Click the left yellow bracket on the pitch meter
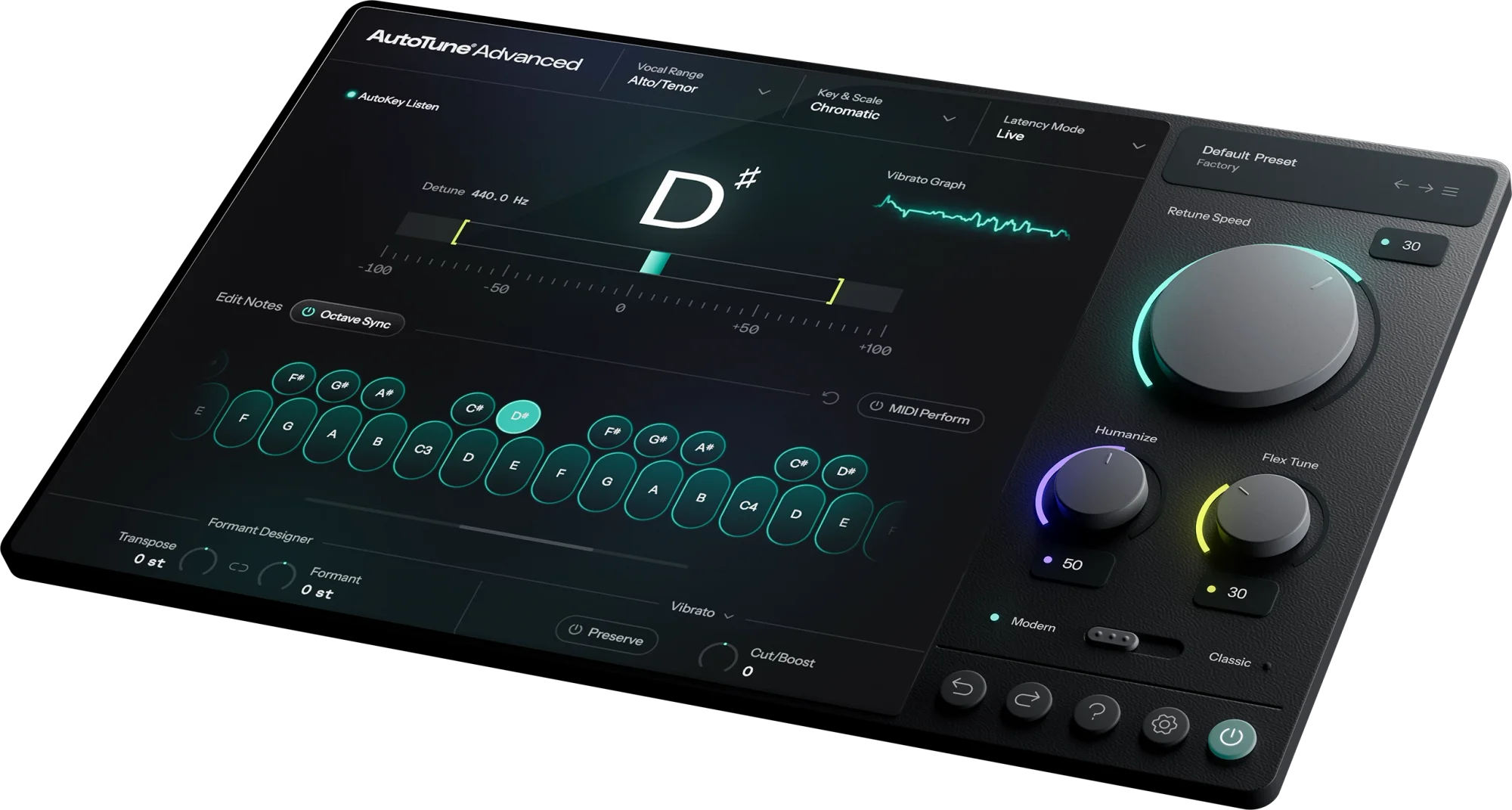The image size is (1512, 810). pos(460,231)
